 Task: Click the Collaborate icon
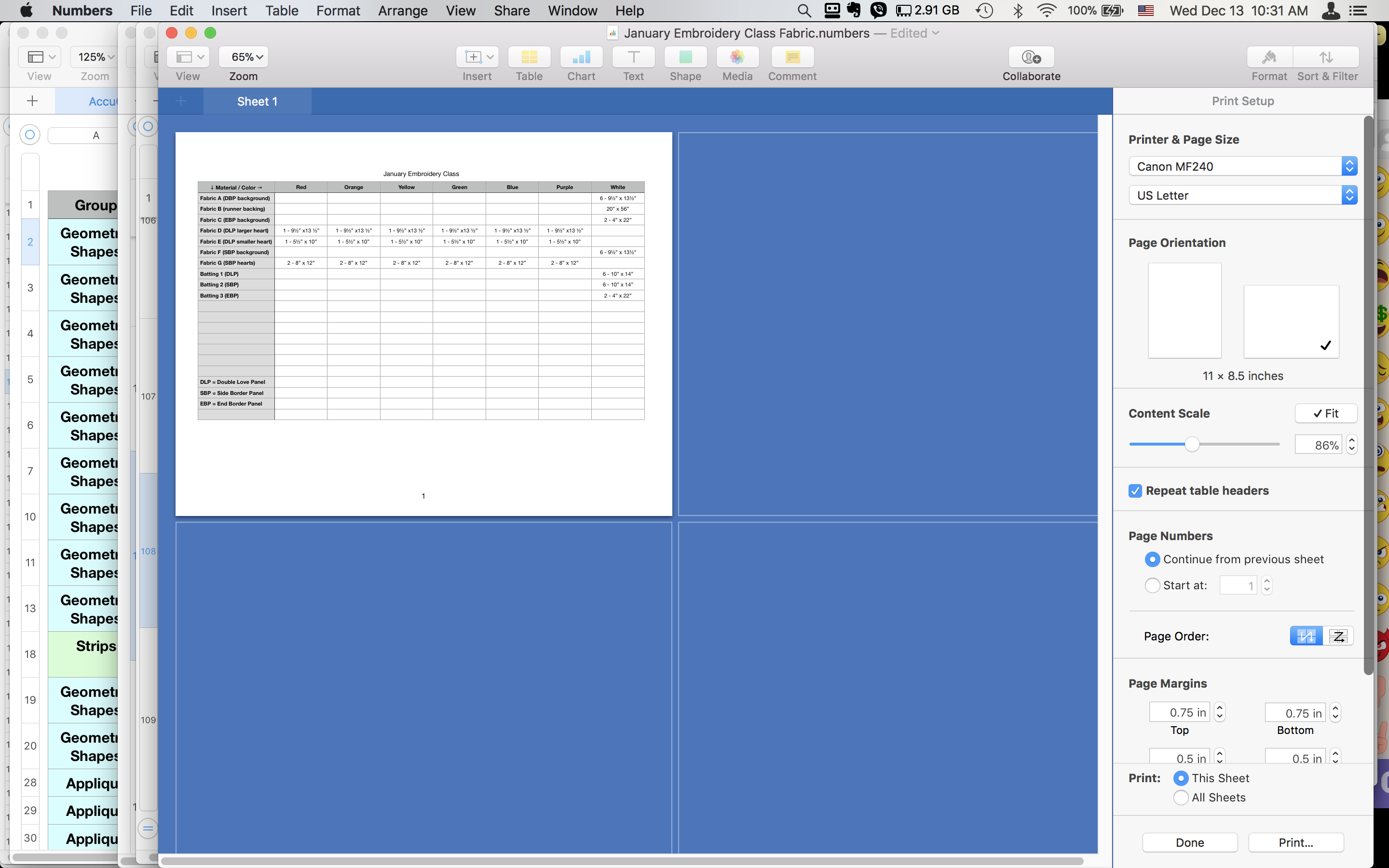(1031, 57)
